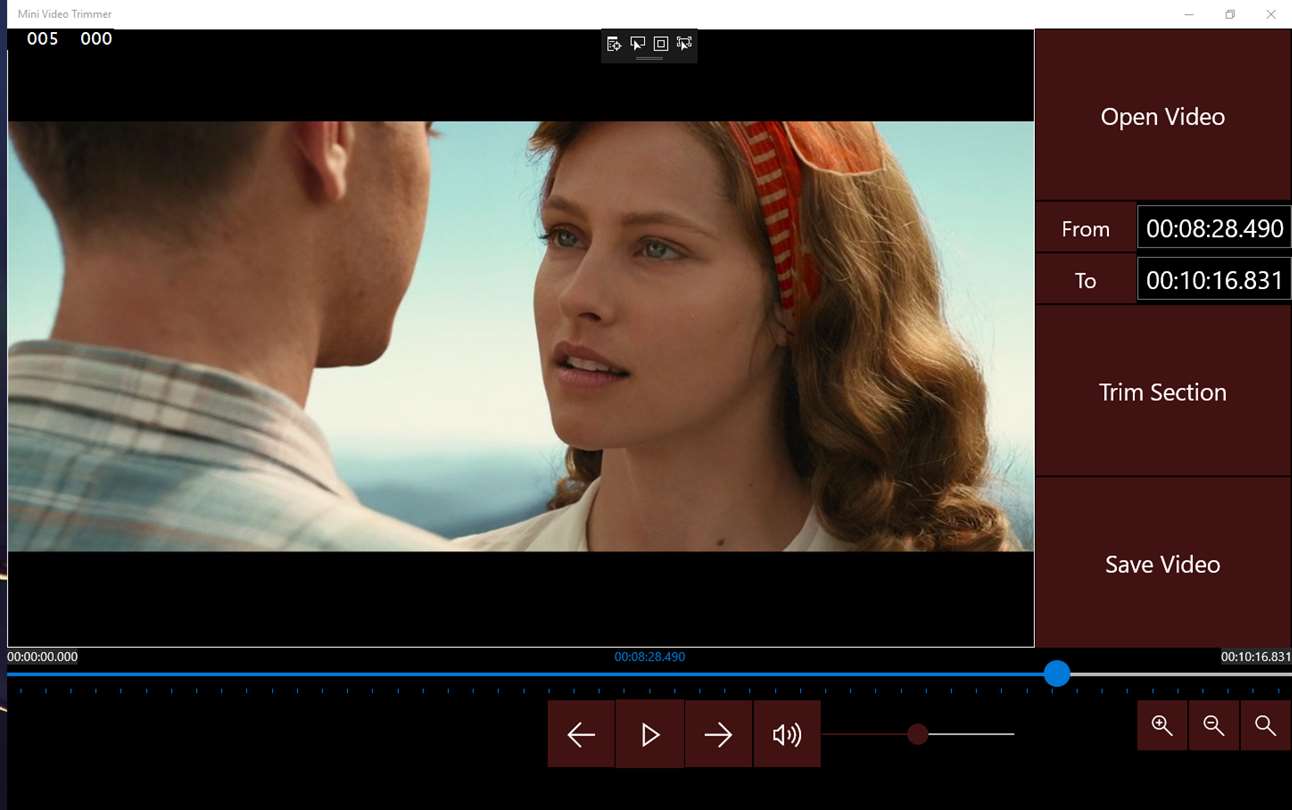
Task: Click the To label
Action: coord(1086,281)
